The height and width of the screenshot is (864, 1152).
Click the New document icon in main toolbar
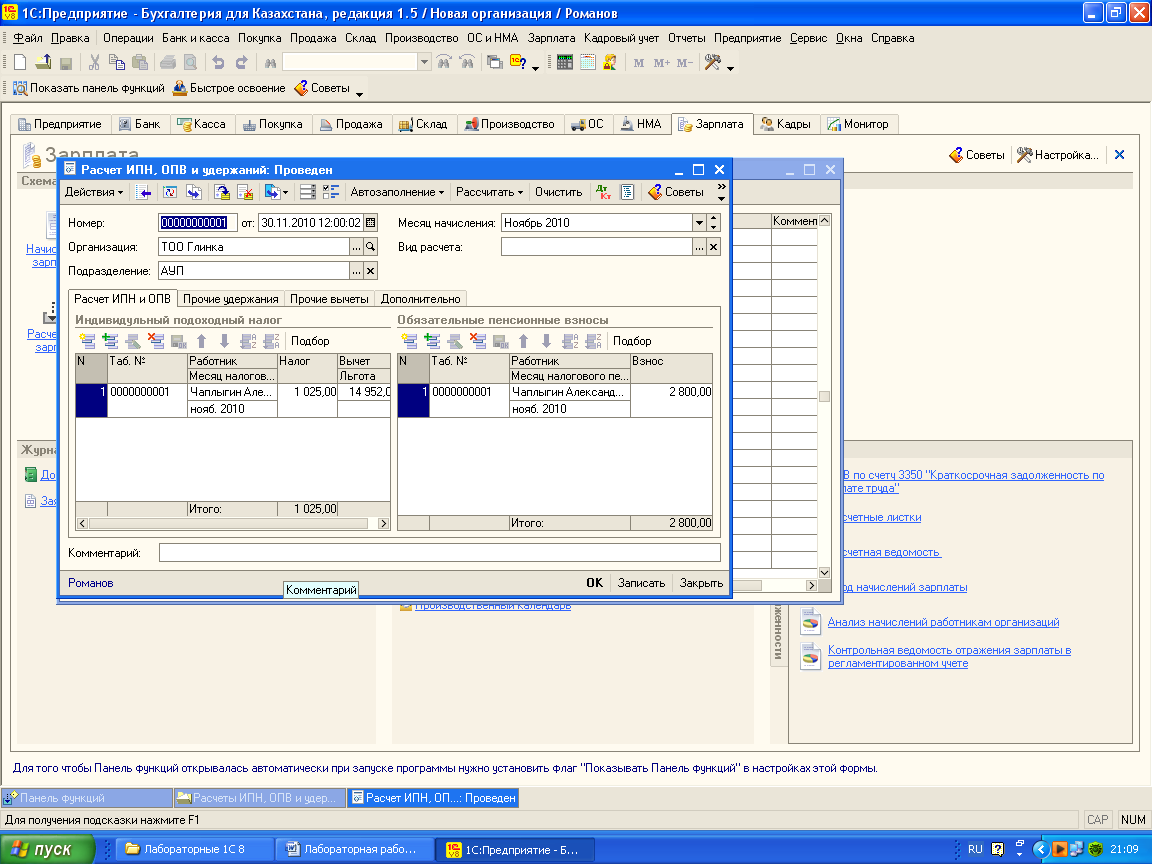click(20, 63)
